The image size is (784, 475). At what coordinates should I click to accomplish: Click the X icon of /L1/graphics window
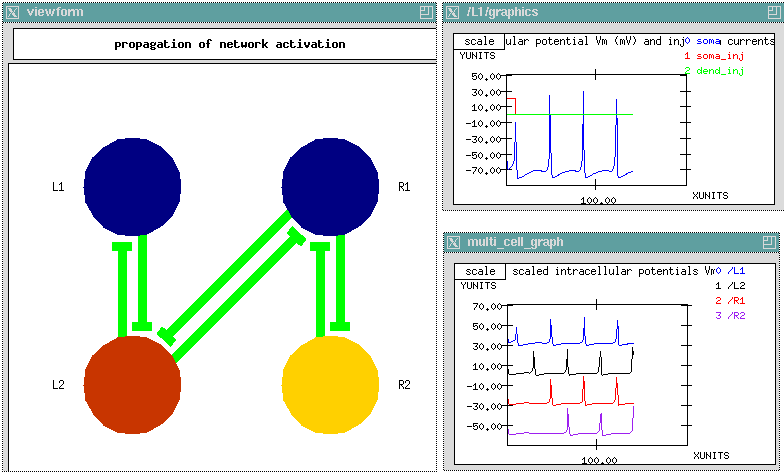[x=452, y=12]
